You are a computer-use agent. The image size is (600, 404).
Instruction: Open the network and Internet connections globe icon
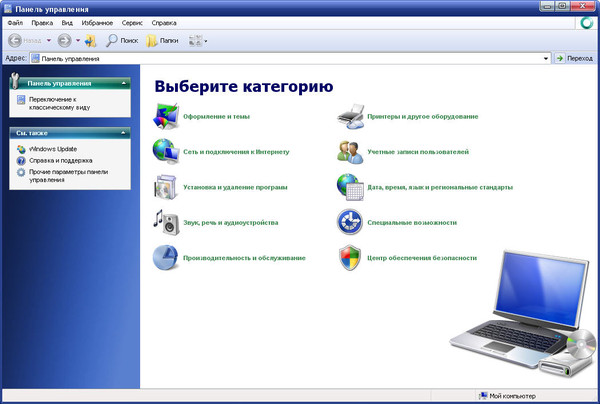click(166, 152)
